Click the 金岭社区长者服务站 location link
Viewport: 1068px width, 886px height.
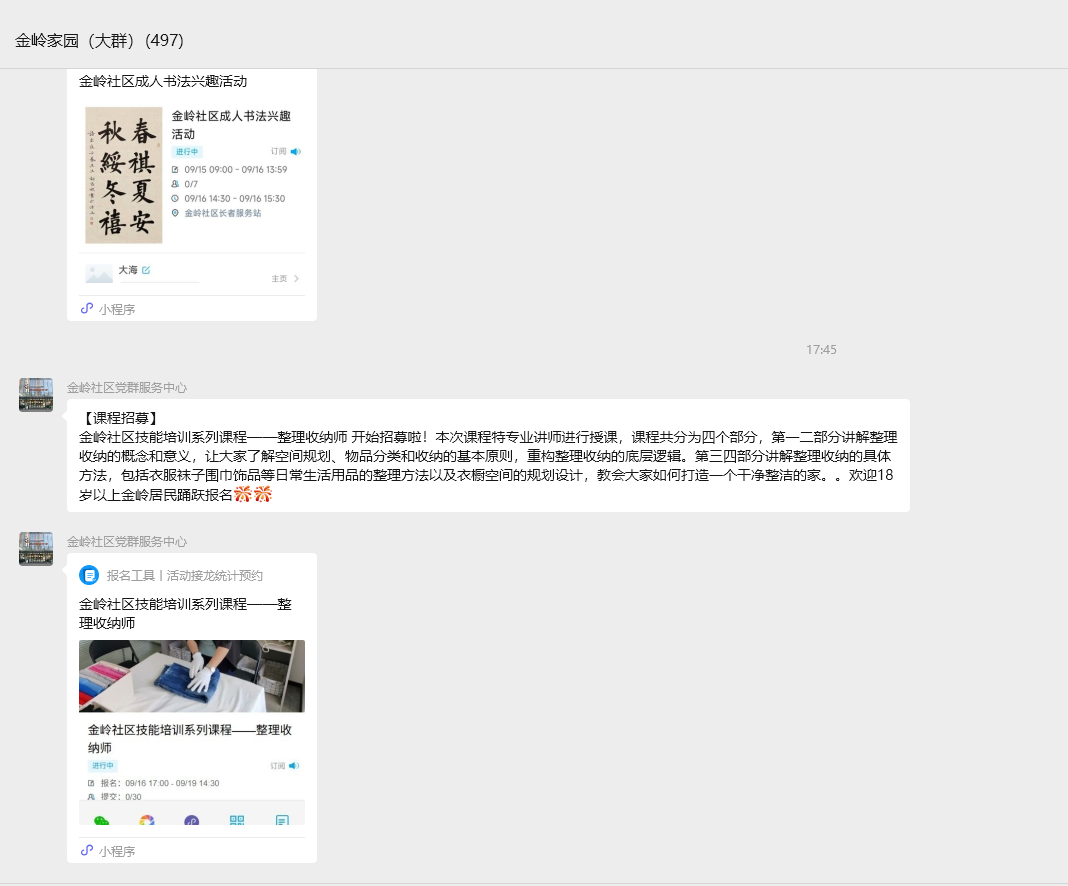(x=222, y=213)
